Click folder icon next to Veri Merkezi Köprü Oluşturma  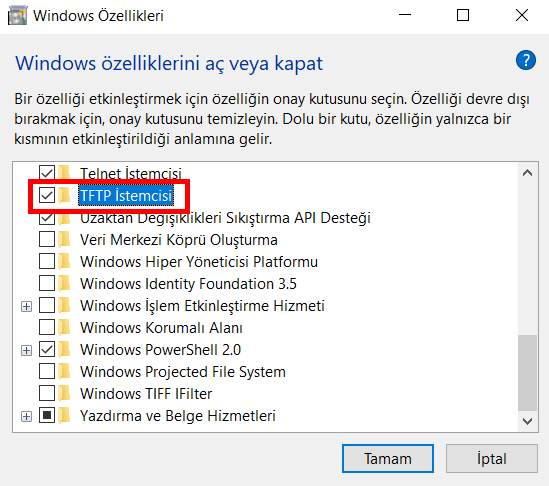[64, 239]
